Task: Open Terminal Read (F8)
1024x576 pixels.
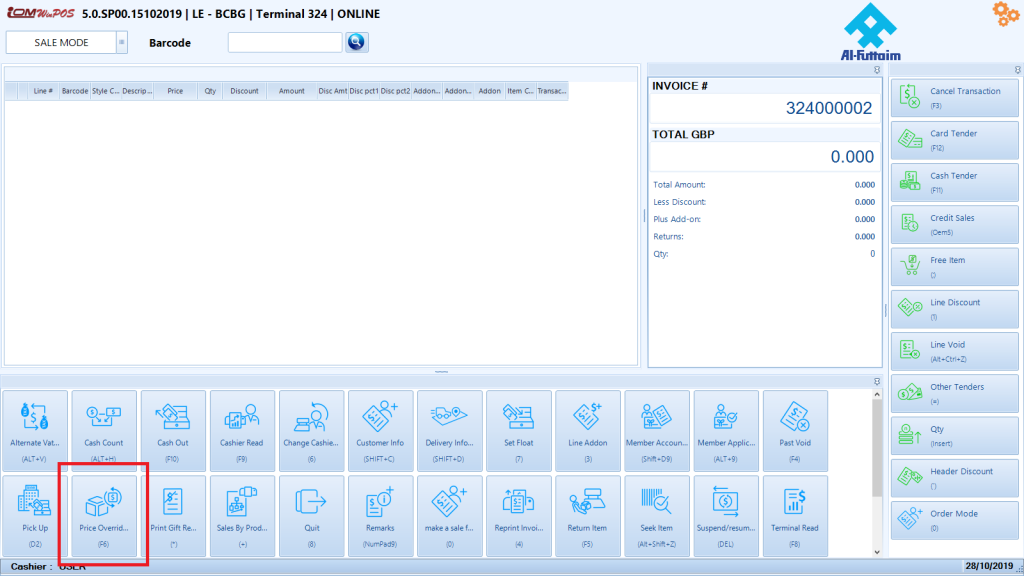Action: (x=795, y=516)
